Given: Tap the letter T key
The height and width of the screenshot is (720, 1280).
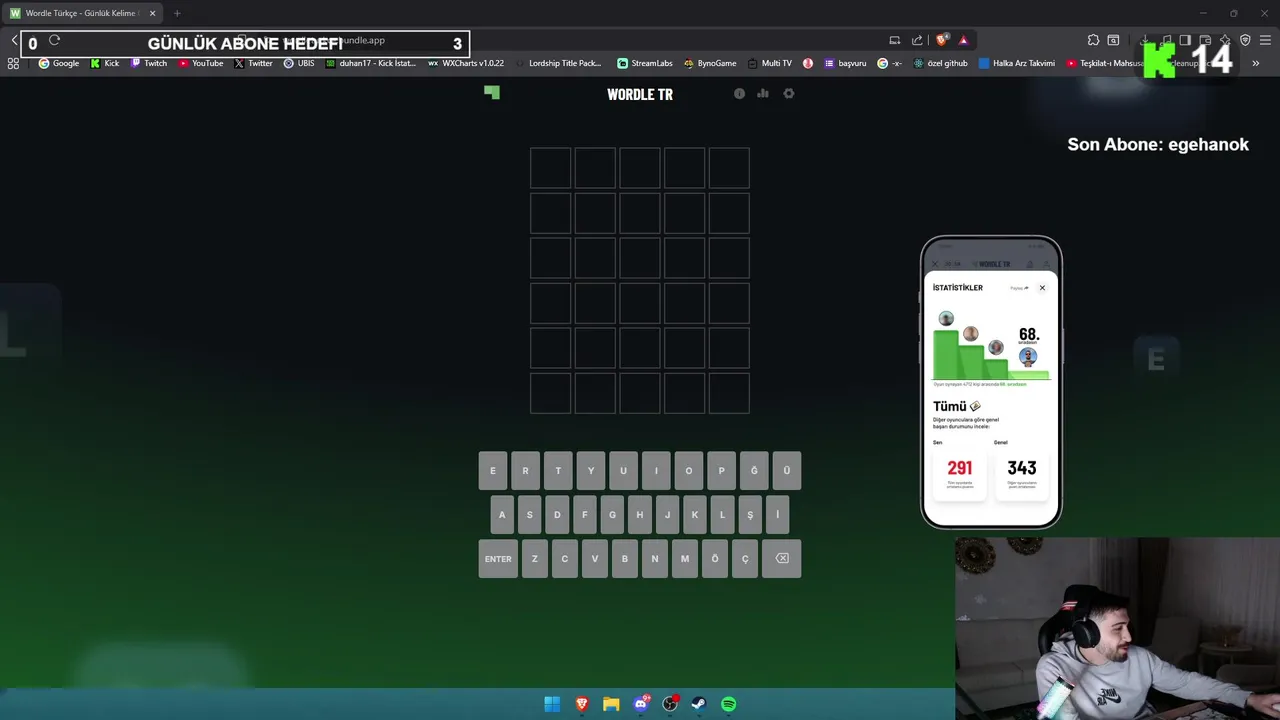Looking at the screenshot, I should pos(558,471).
